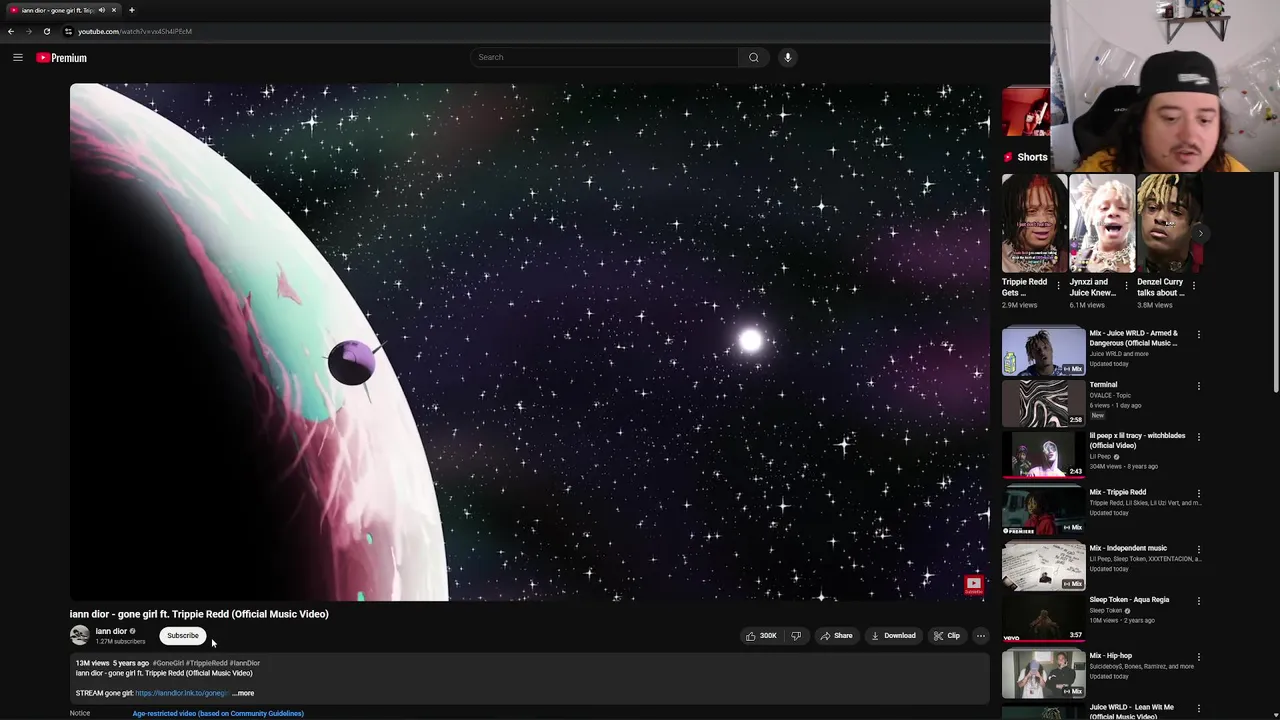The height and width of the screenshot is (720, 1280).
Task: Open the YouTube hamburger guide menu
Action: (x=17, y=58)
